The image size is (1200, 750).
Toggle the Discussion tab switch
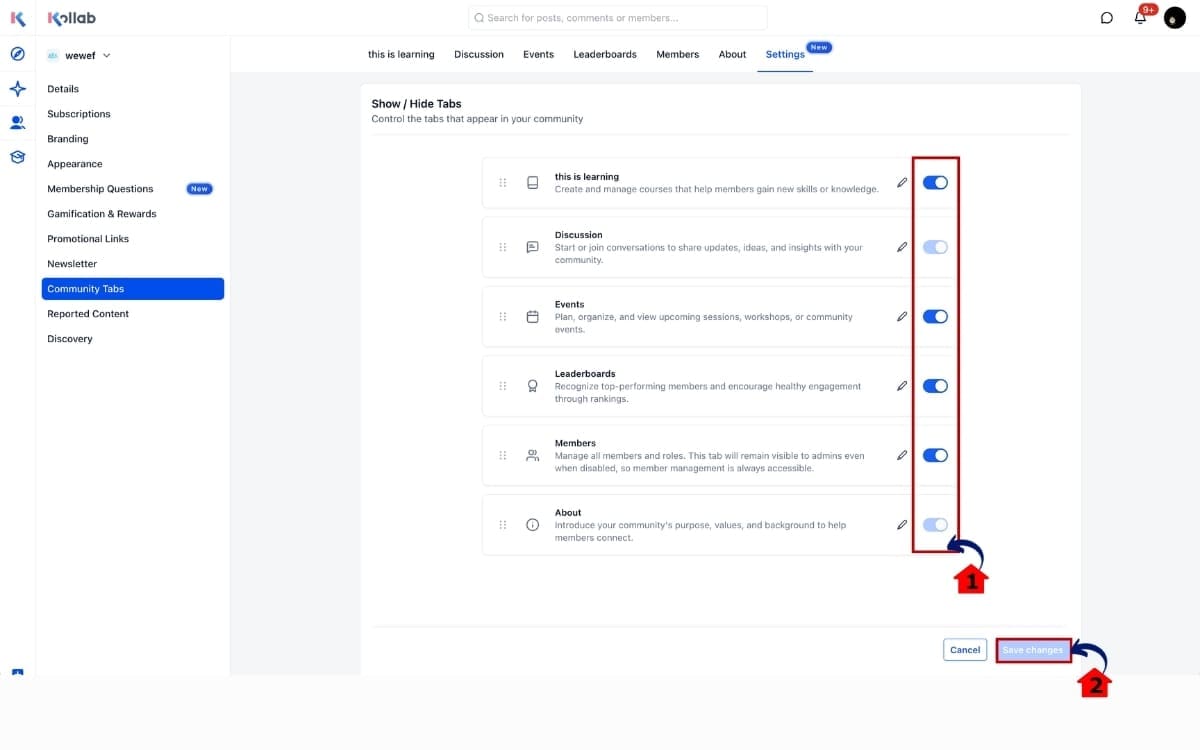[x=935, y=247]
